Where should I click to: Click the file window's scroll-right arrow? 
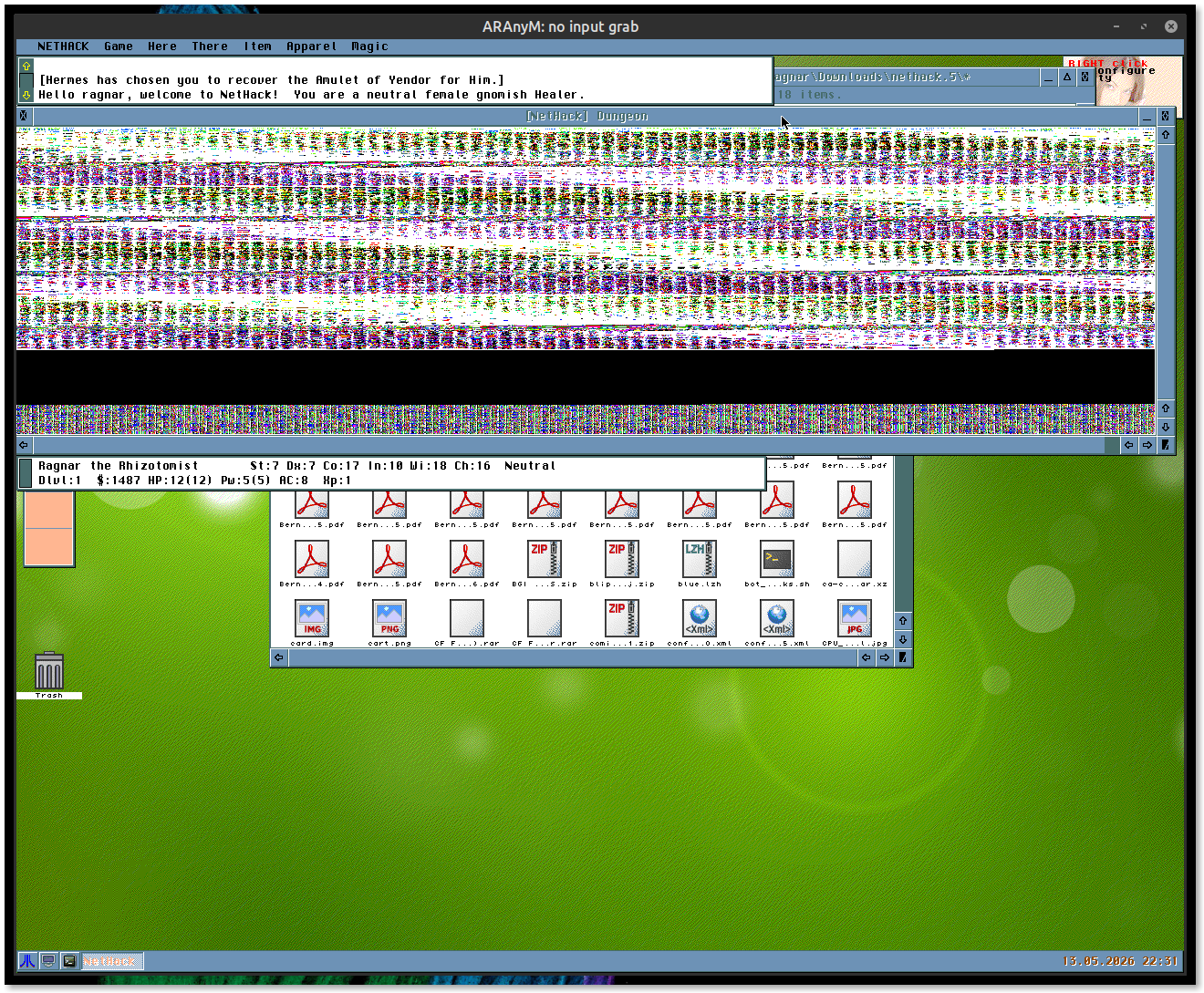tap(885, 657)
